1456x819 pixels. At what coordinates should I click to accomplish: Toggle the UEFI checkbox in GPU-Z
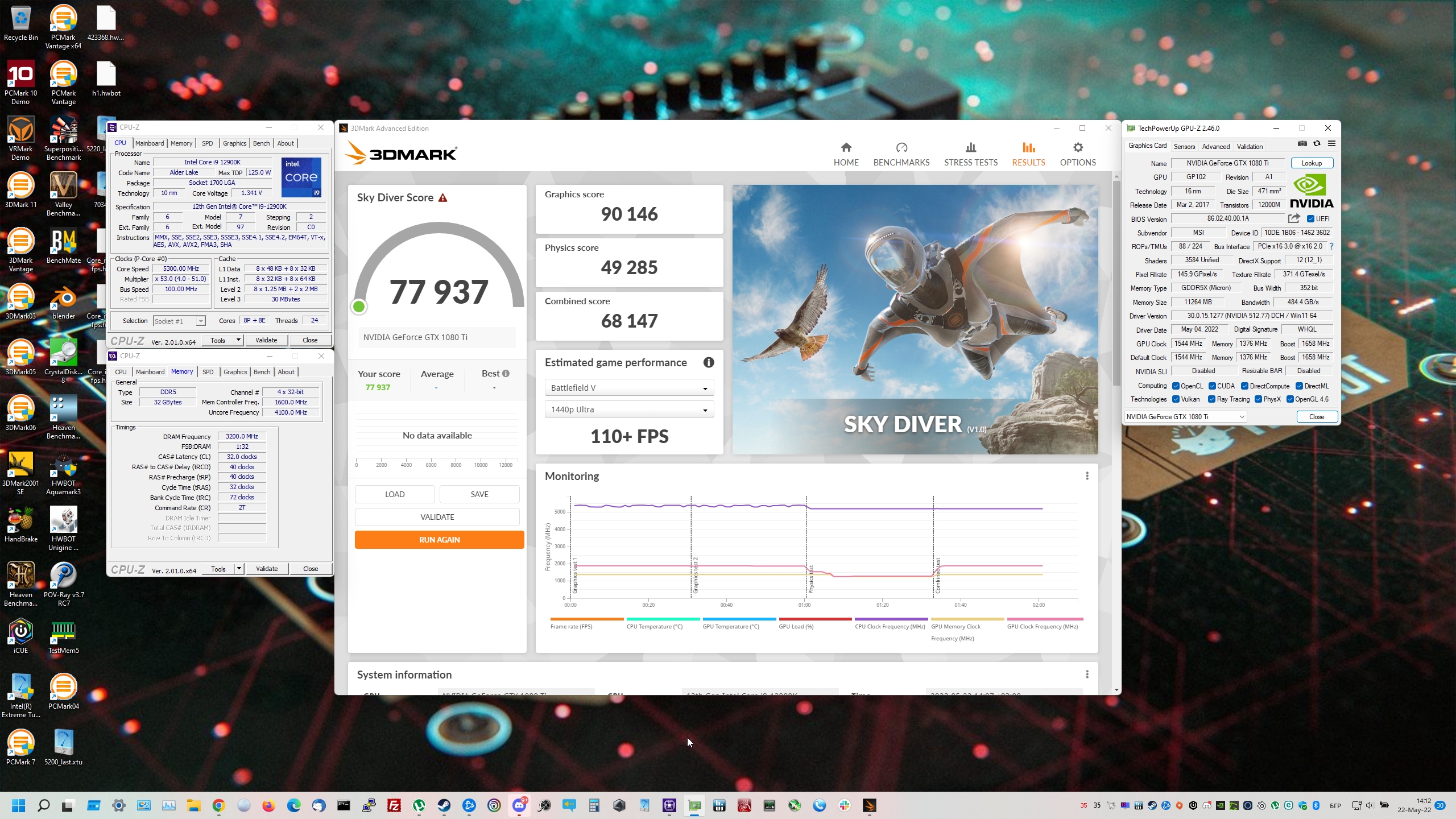(x=1310, y=218)
